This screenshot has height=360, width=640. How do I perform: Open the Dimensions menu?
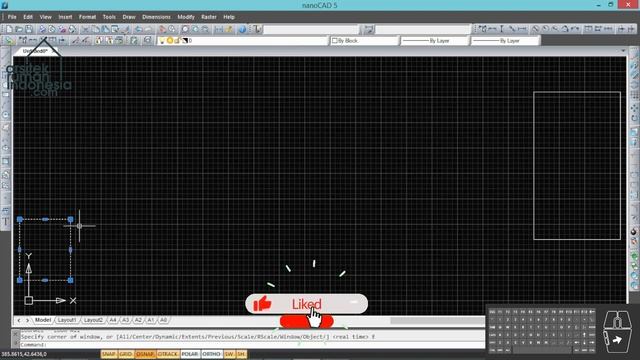pyautogui.click(x=156, y=17)
